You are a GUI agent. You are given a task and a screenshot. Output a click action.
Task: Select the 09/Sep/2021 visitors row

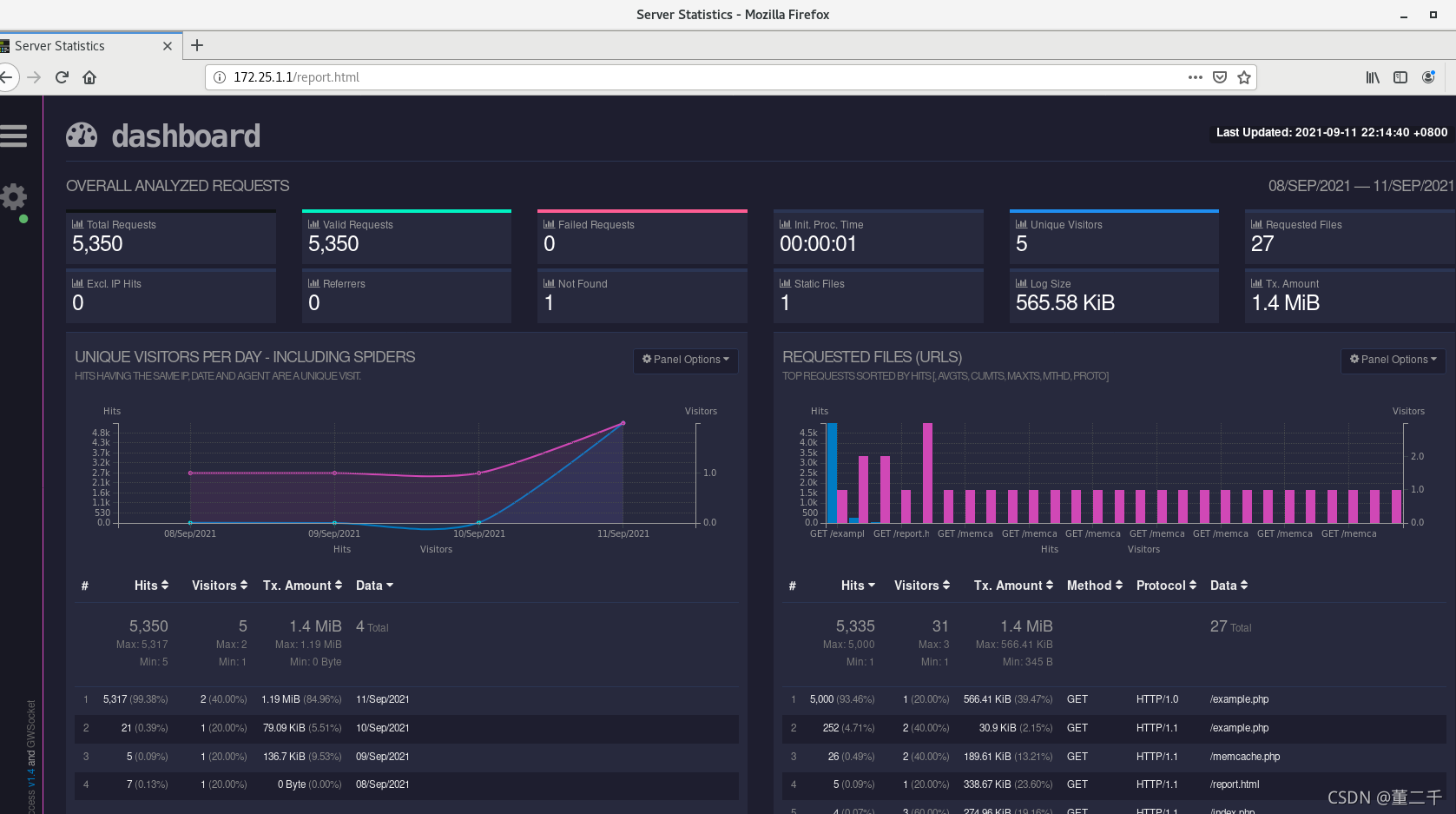coord(406,757)
